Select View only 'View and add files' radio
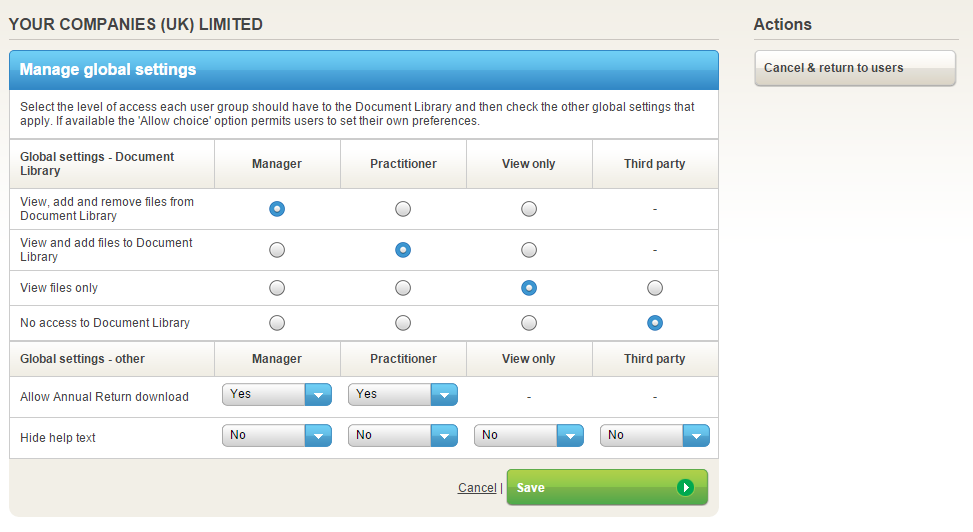The image size is (973, 532). [529, 250]
